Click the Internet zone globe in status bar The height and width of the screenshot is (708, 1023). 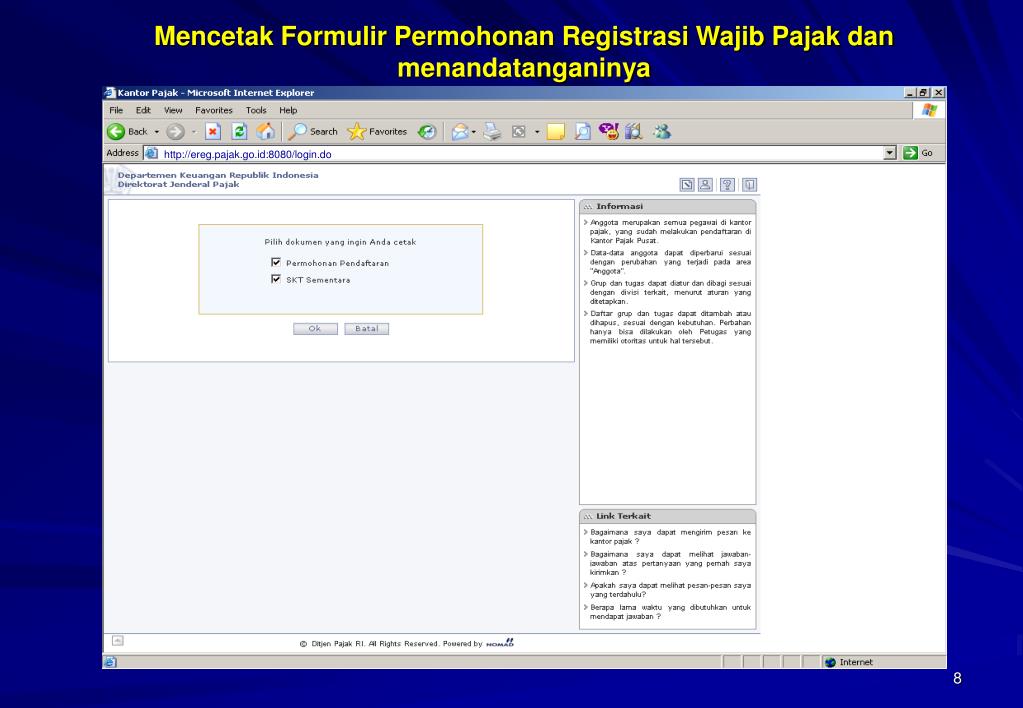click(831, 662)
